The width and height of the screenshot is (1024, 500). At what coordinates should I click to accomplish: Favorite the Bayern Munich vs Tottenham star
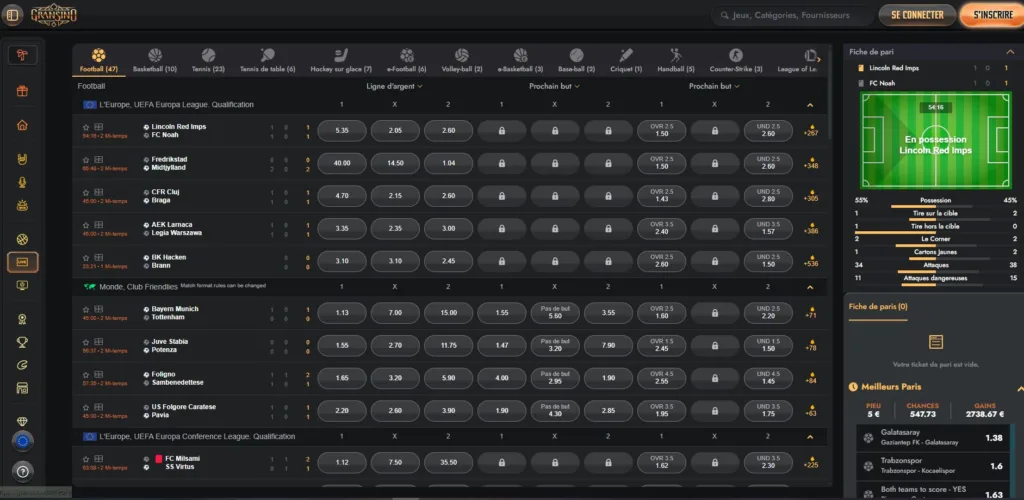(86, 309)
